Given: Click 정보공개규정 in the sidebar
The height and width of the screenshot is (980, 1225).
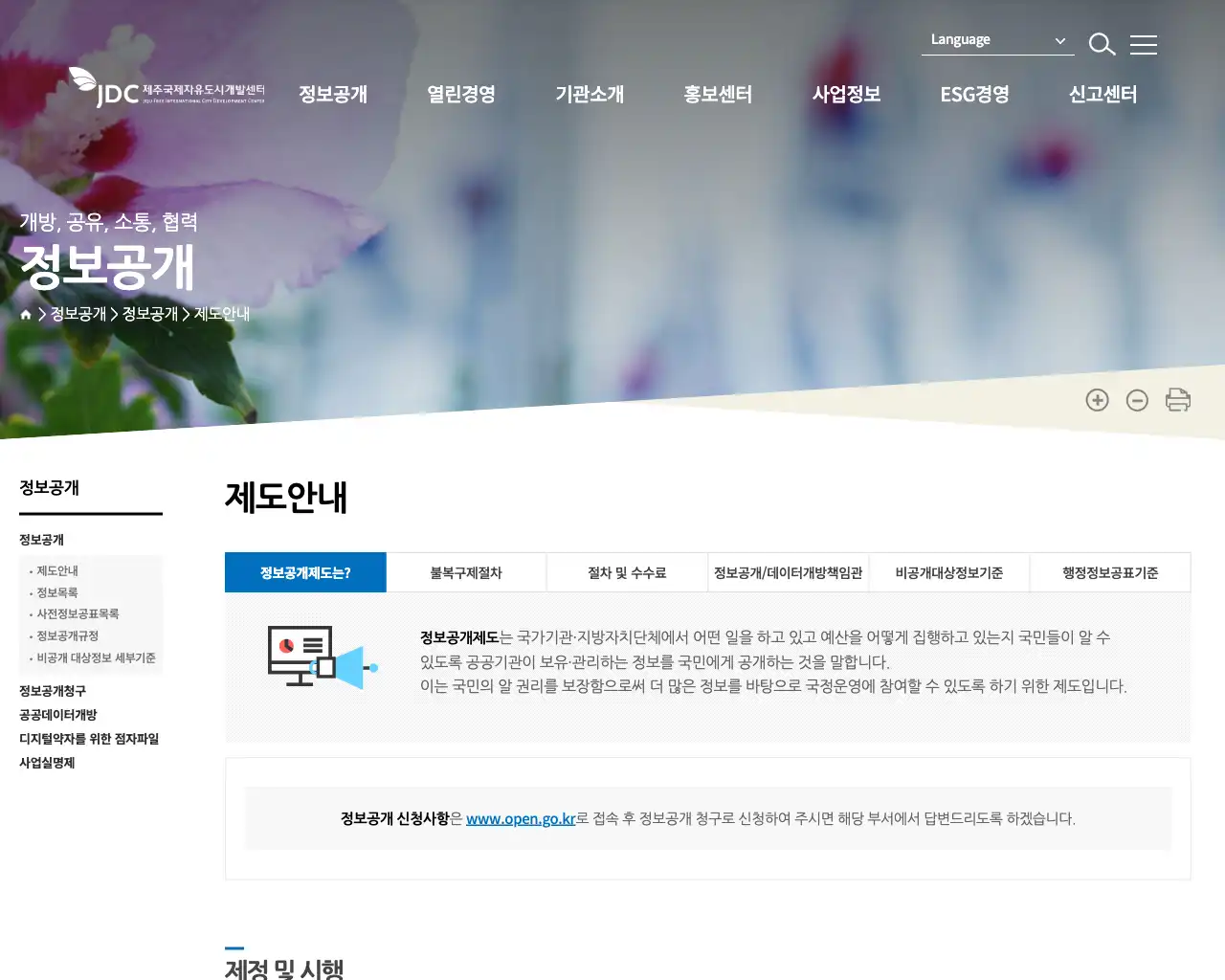Looking at the screenshot, I should tap(67, 635).
